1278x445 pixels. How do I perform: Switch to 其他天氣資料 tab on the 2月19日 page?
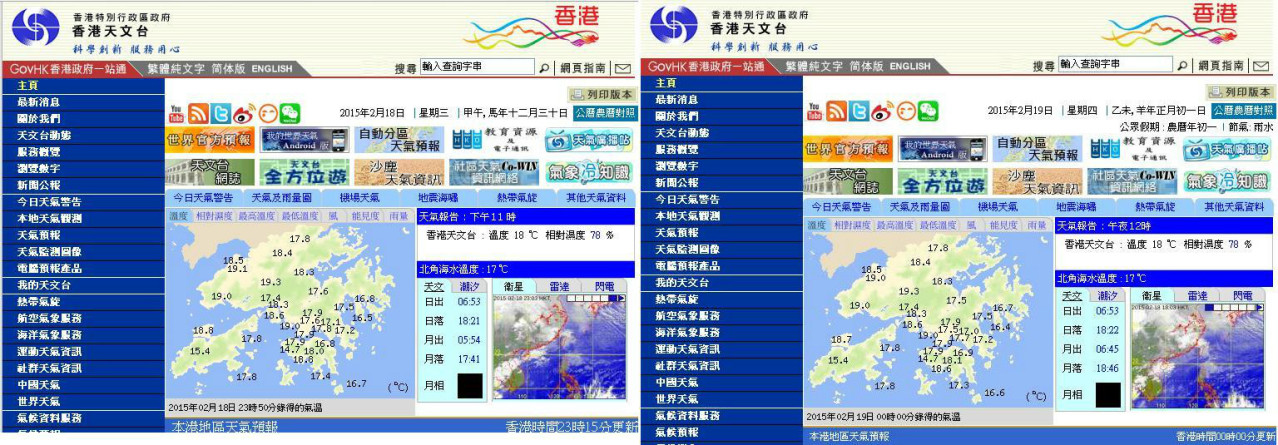click(1234, 207)
